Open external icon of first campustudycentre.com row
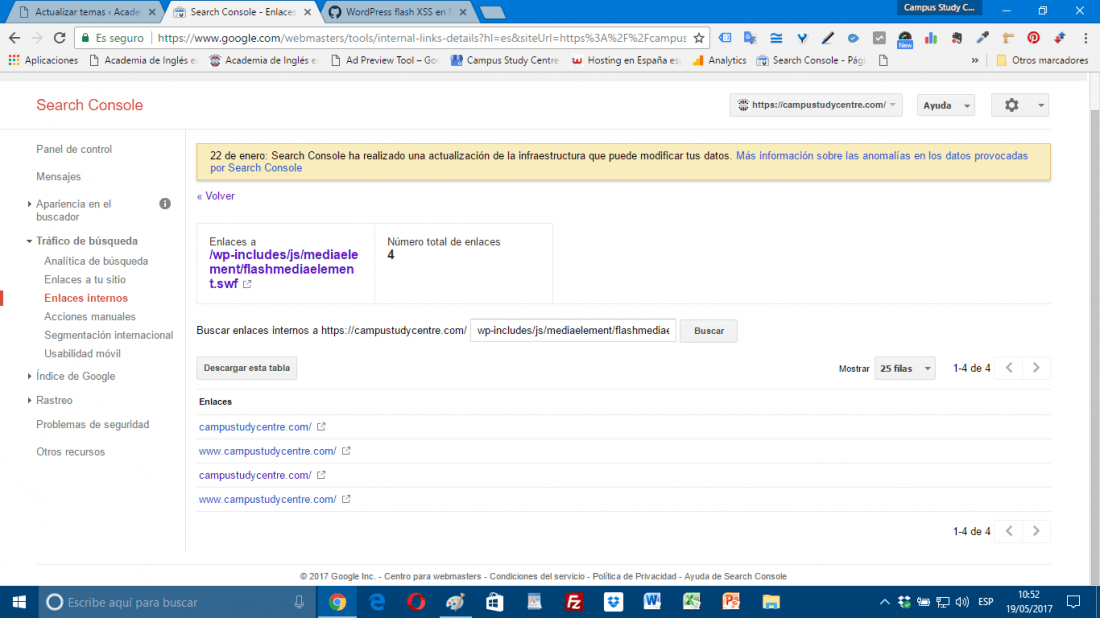The image size is (1100, 618). coord(321,426)
